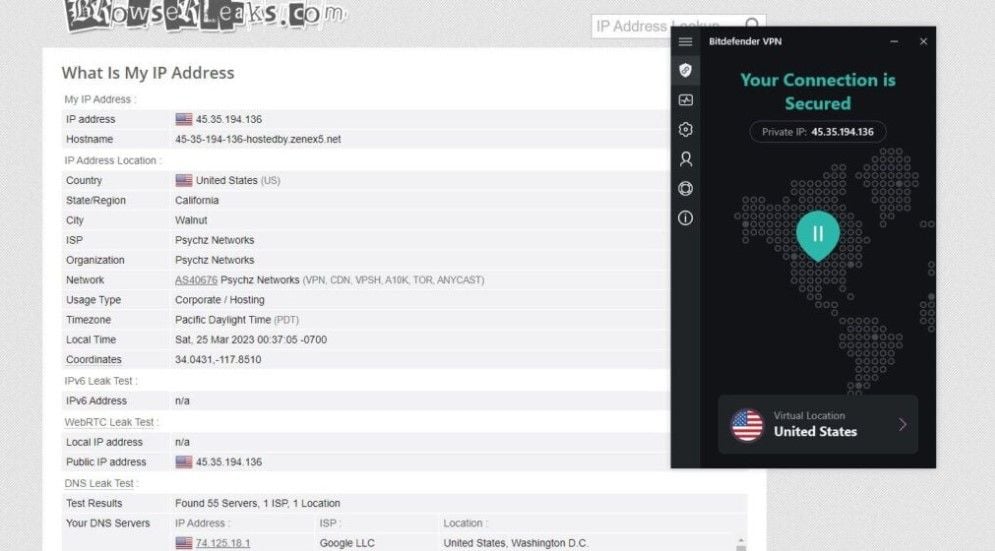Click the US flag beside IP address row
The height and width of the screenshot is (551, 995).
tap(184, 119)
